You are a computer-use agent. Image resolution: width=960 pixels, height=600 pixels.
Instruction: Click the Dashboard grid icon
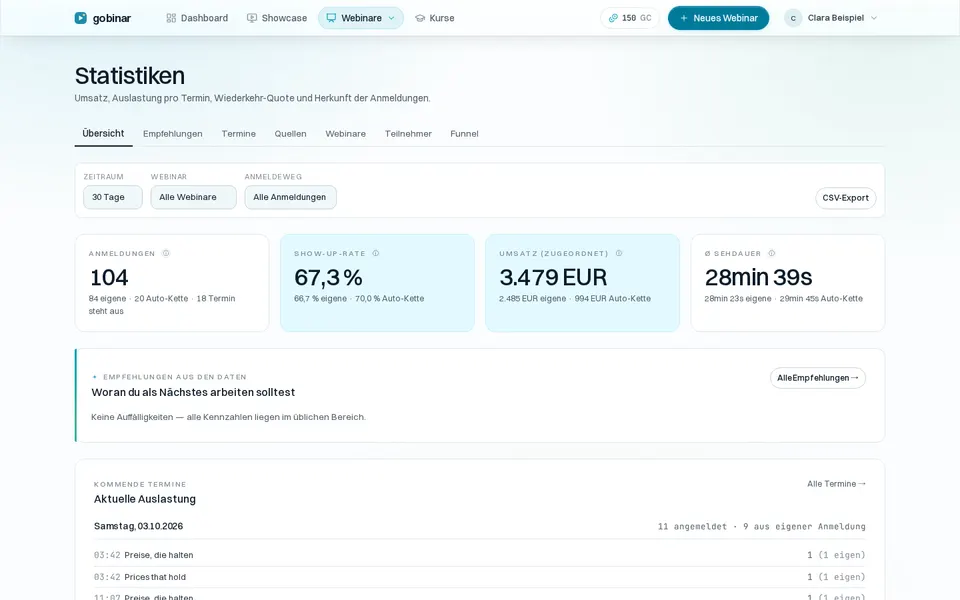(x=171, y=18)
